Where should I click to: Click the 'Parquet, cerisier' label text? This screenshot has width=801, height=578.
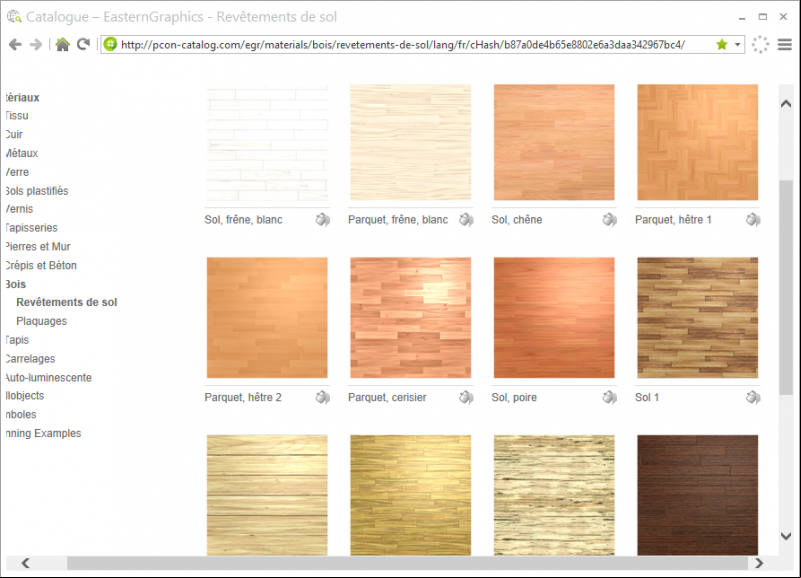pyautogui.click(x=387, y=397)
